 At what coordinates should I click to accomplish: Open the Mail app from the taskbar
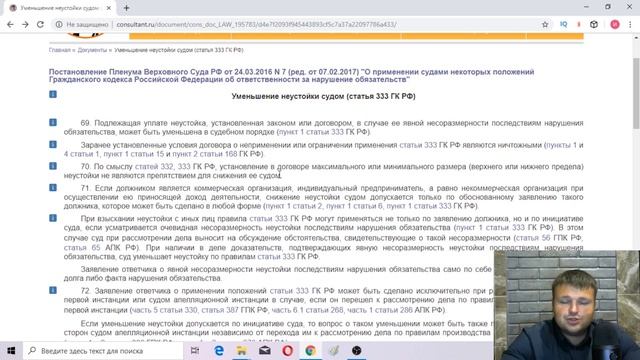pyautogui.click(x=264, y=351)
